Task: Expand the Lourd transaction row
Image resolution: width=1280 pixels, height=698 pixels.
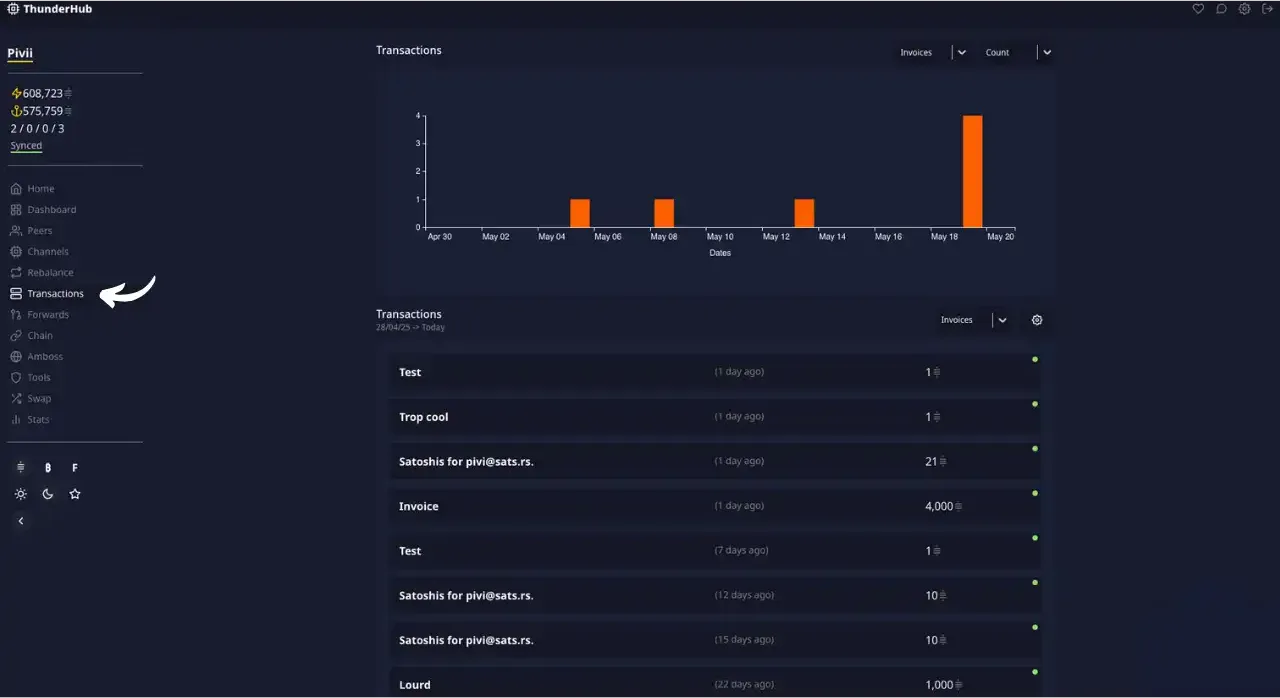Action: pyautogui.click(x=715, y=683)
